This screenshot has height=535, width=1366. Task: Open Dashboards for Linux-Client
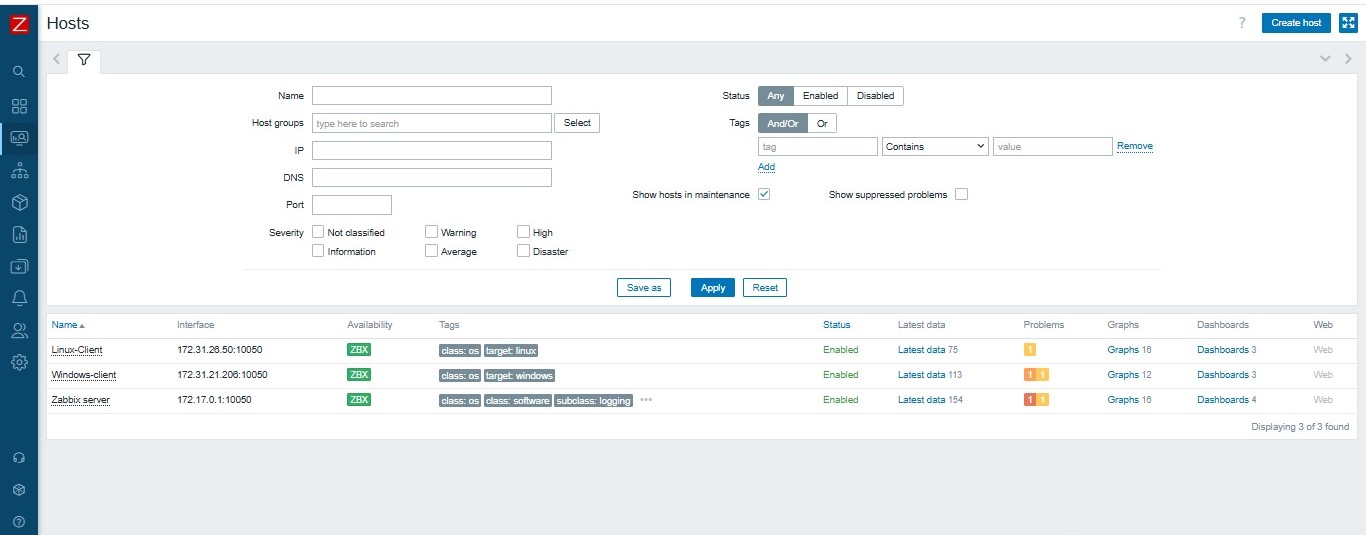(x=1223, y=350)
